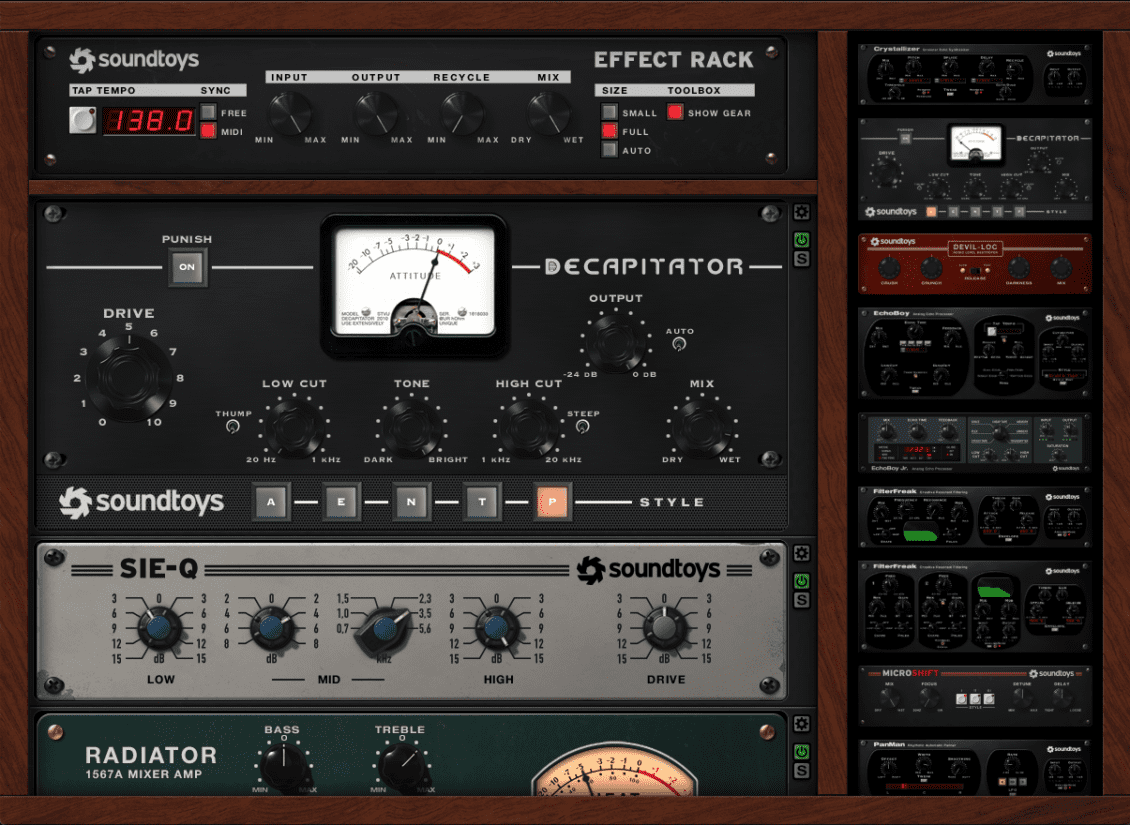Select Devil-Loc in the right sidebar

coord(975,263)
